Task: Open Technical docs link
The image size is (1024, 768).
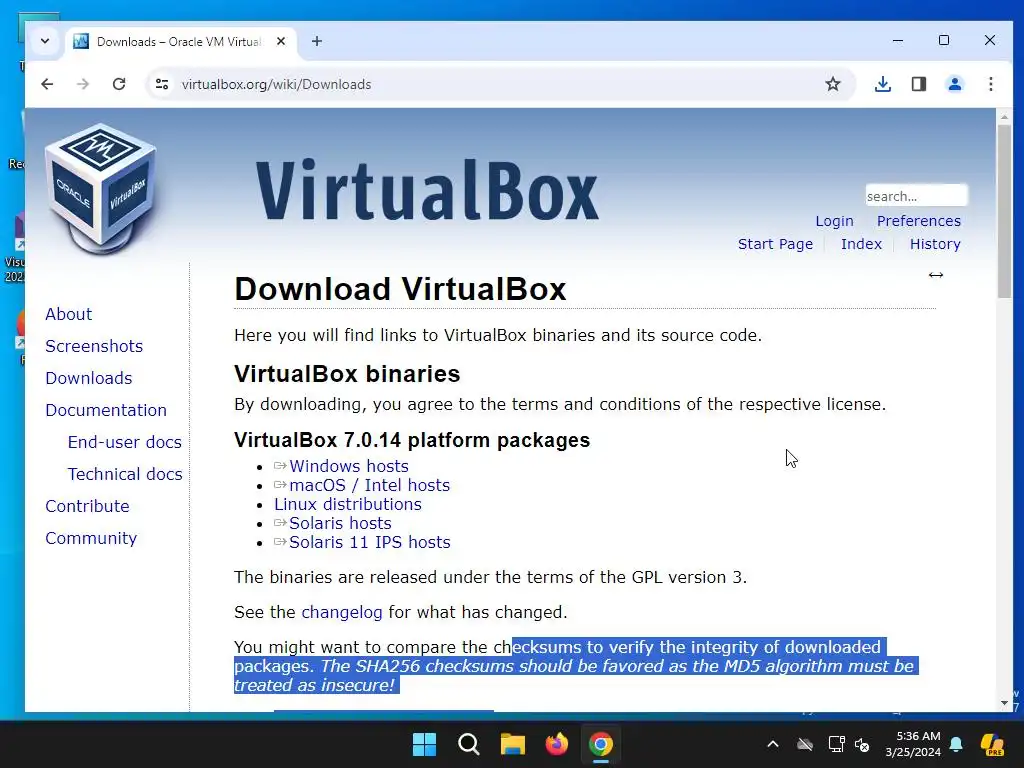Action: click(x=125, y=474)
